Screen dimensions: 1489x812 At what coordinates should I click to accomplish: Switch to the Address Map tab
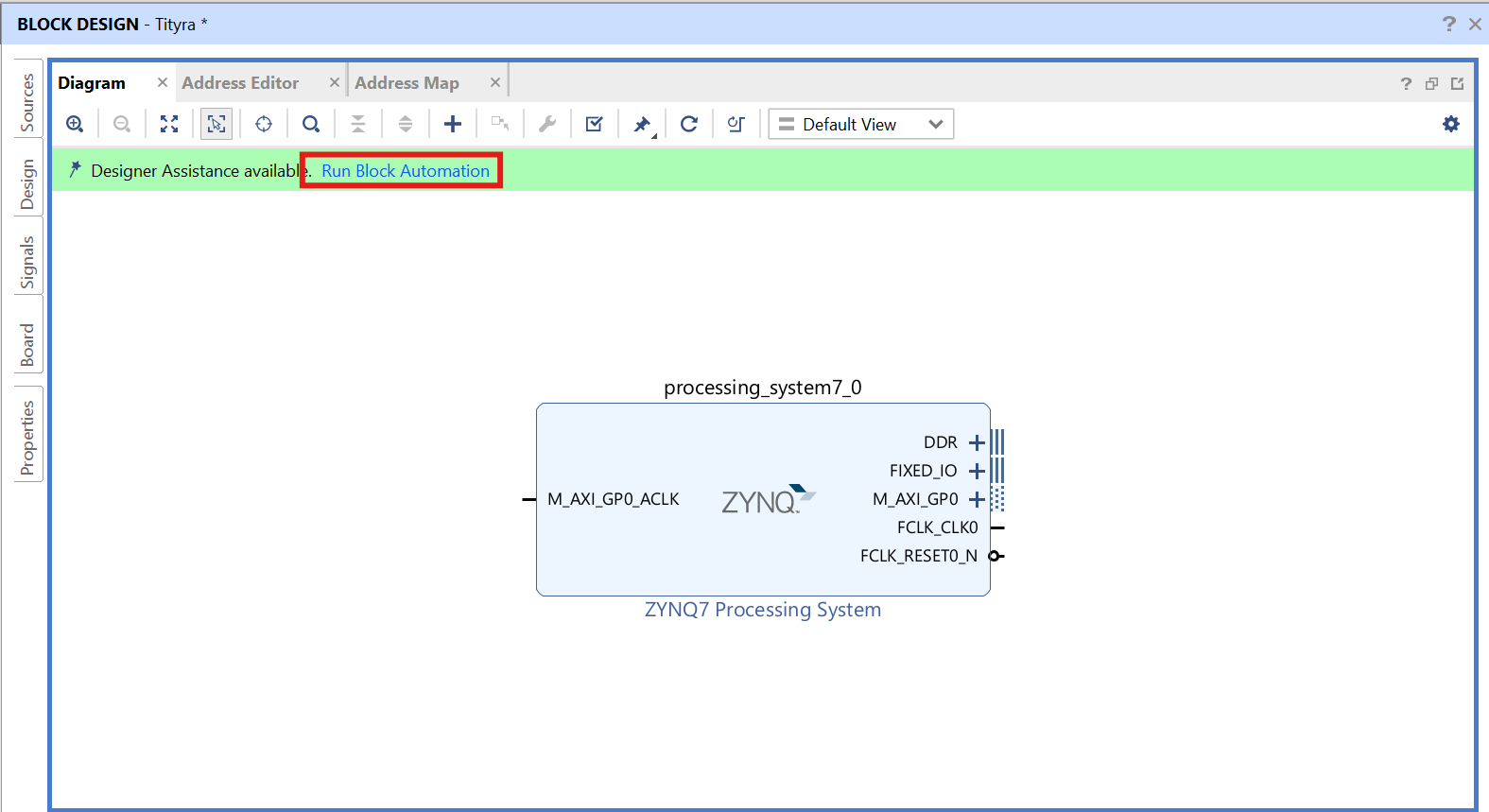(x=407, y=83)
